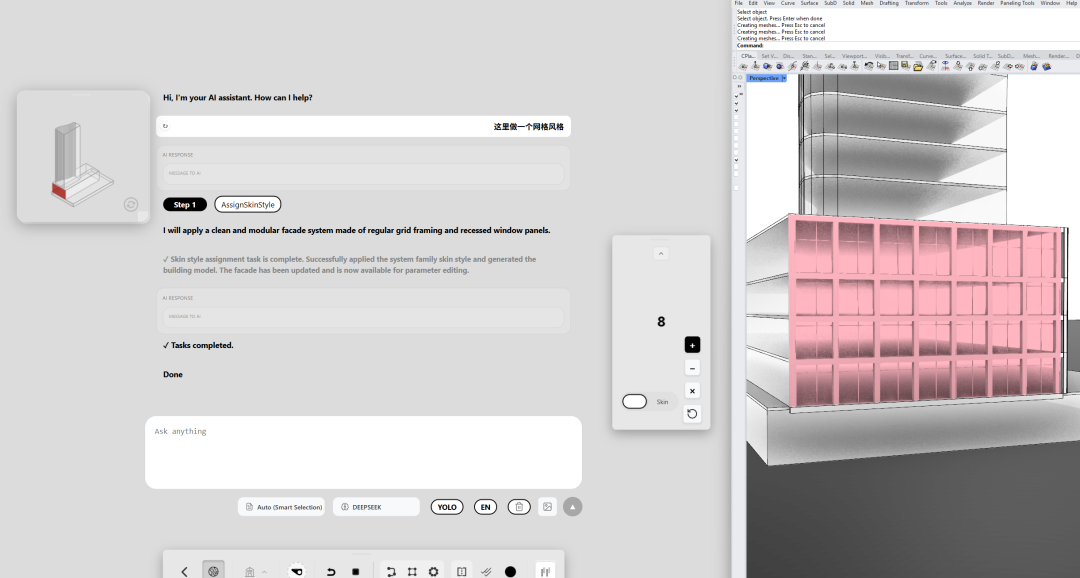Open the Auto (Smart Selection) dropdown
Screen dimensions: 1080x578
283,507
